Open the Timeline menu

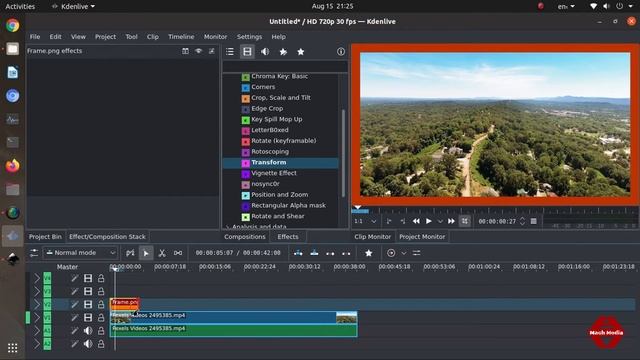pos(181,37)
